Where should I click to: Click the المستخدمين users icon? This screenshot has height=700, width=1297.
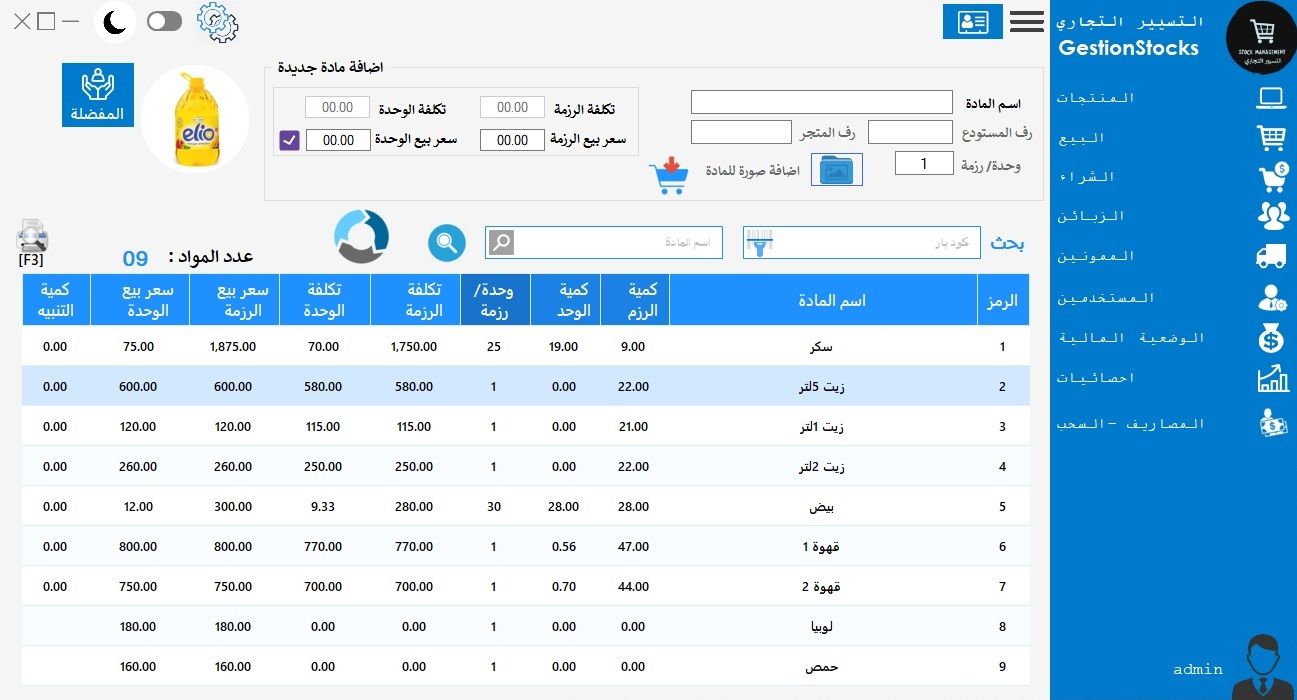[1272, 297]
